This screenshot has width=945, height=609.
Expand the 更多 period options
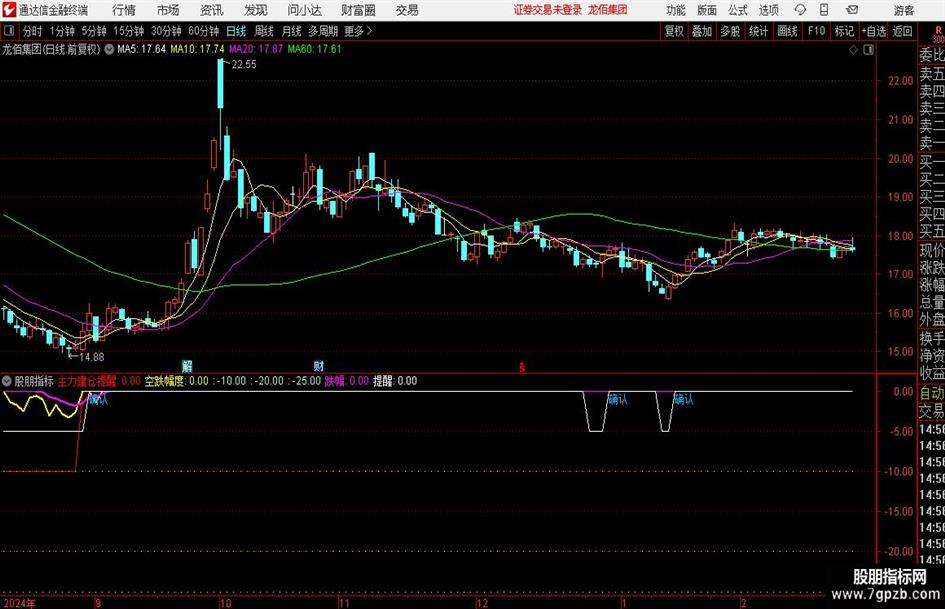point(358,31)
